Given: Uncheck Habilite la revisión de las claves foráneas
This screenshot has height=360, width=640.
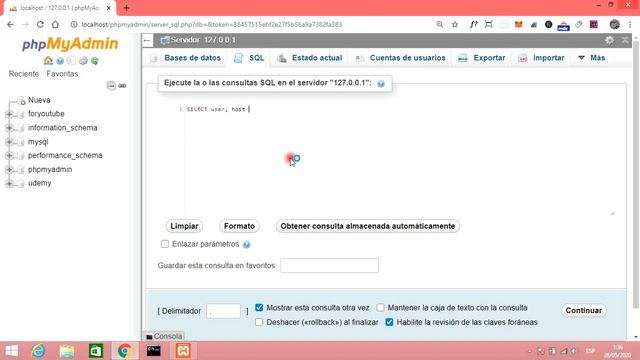Looking at the screenshot, I should click(389, 322).
